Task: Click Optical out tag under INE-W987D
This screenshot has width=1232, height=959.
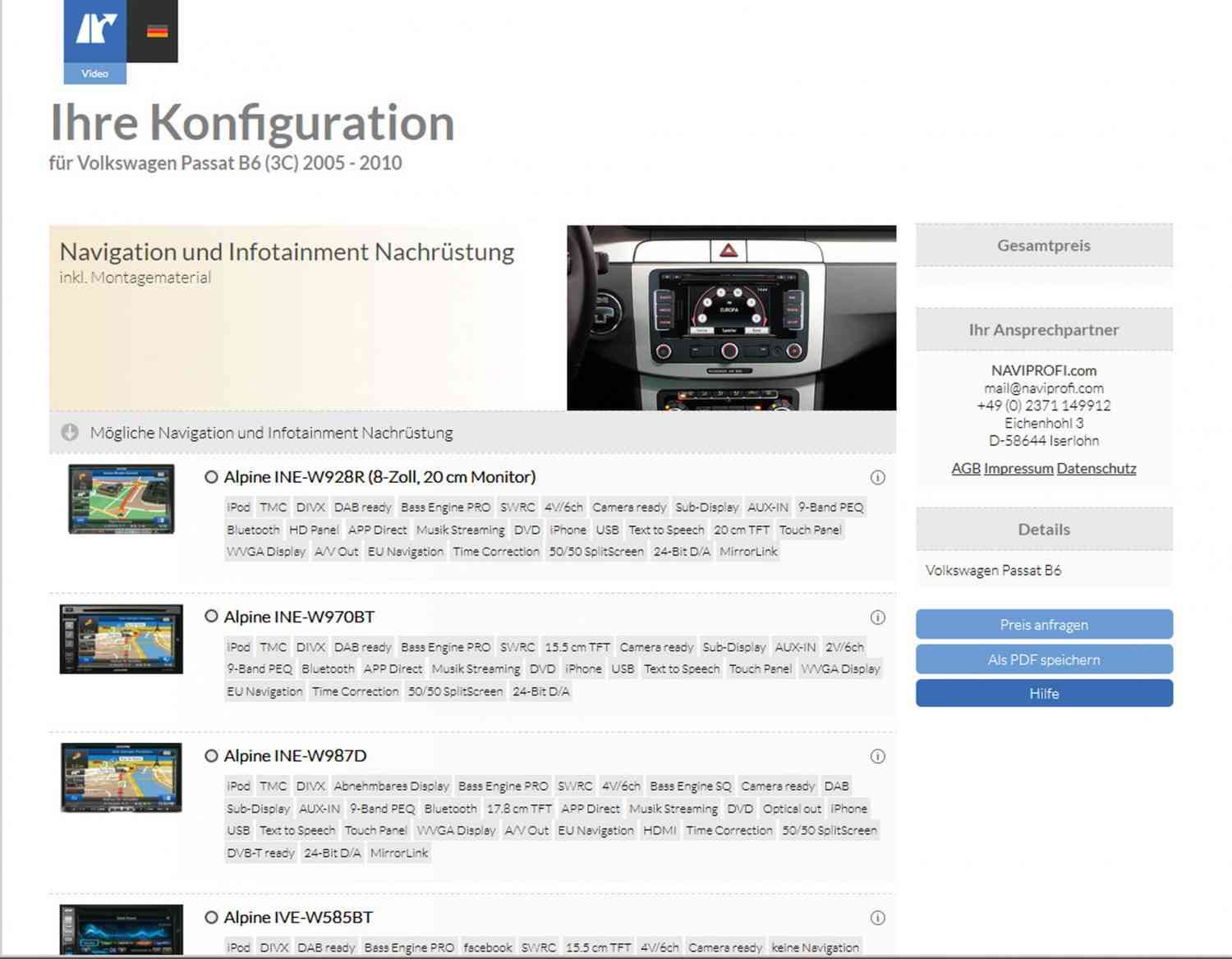Action: pos(792,809)
